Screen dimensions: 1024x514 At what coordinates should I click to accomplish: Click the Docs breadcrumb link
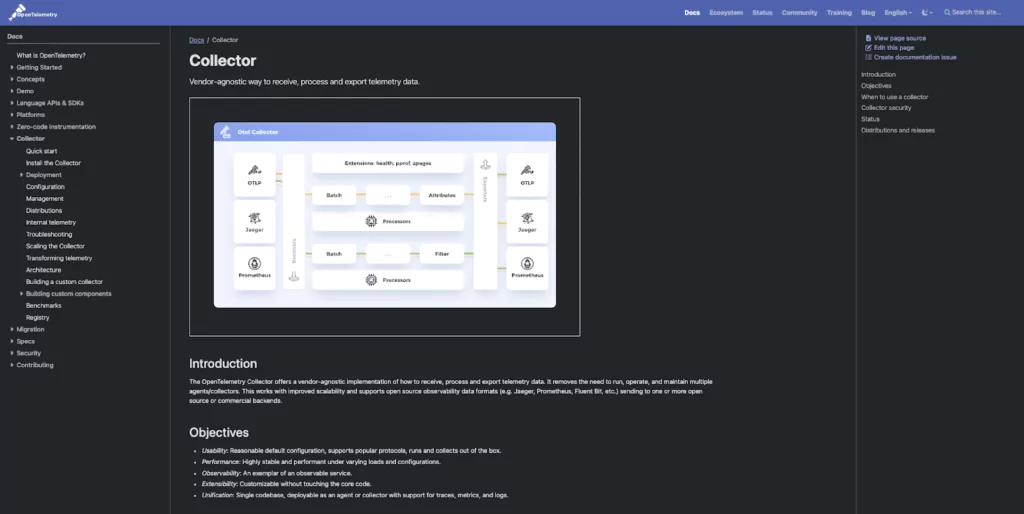(197, 40)
